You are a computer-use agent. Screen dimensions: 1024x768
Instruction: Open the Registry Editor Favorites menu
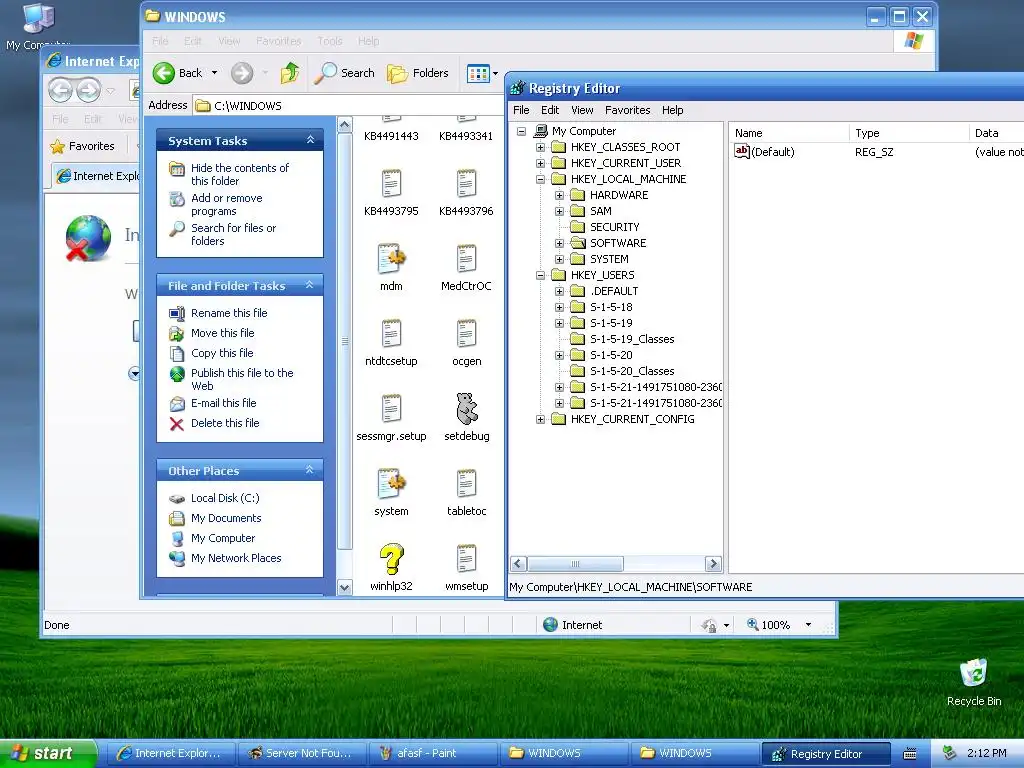tap(628, 110)
